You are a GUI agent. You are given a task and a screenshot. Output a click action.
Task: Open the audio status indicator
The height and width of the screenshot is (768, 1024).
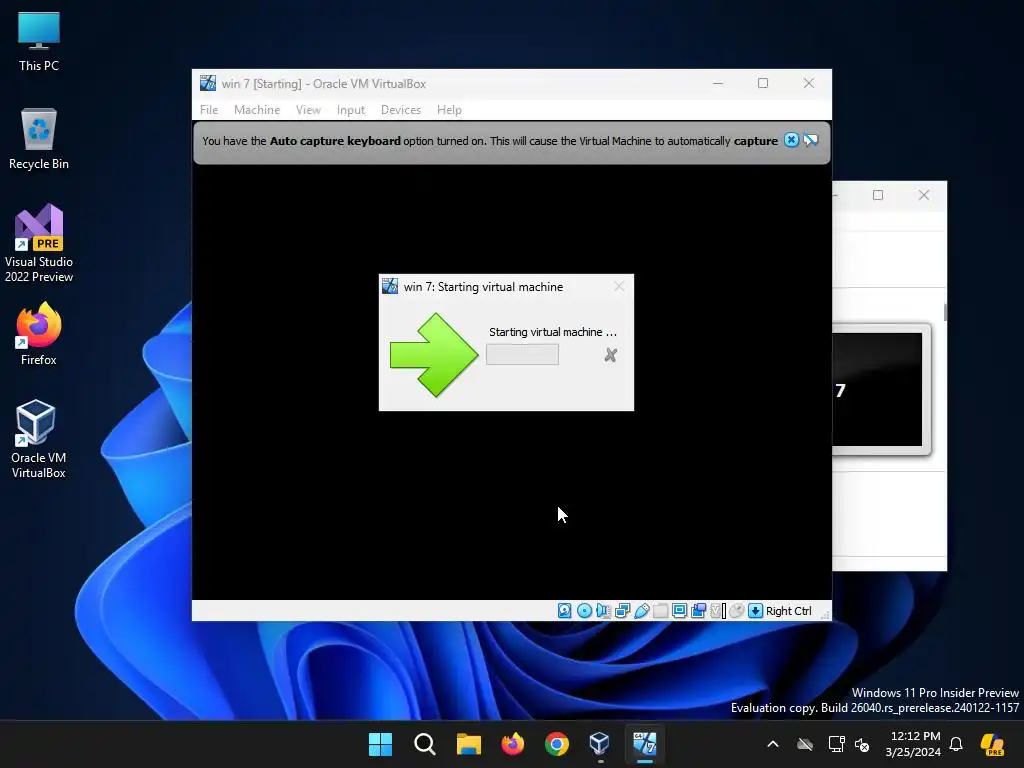tap(603, 611)
